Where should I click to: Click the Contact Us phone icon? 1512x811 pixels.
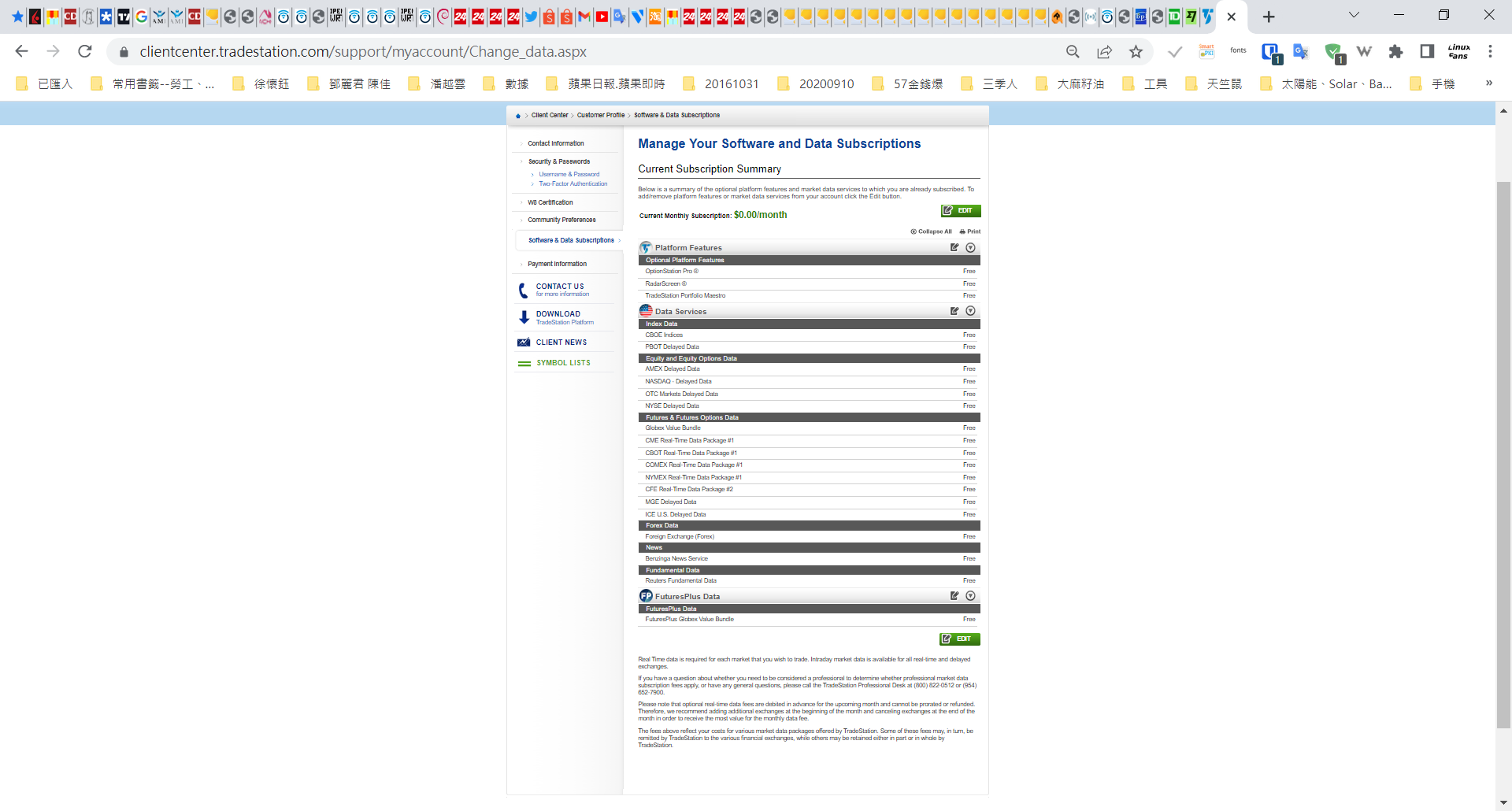524,290
